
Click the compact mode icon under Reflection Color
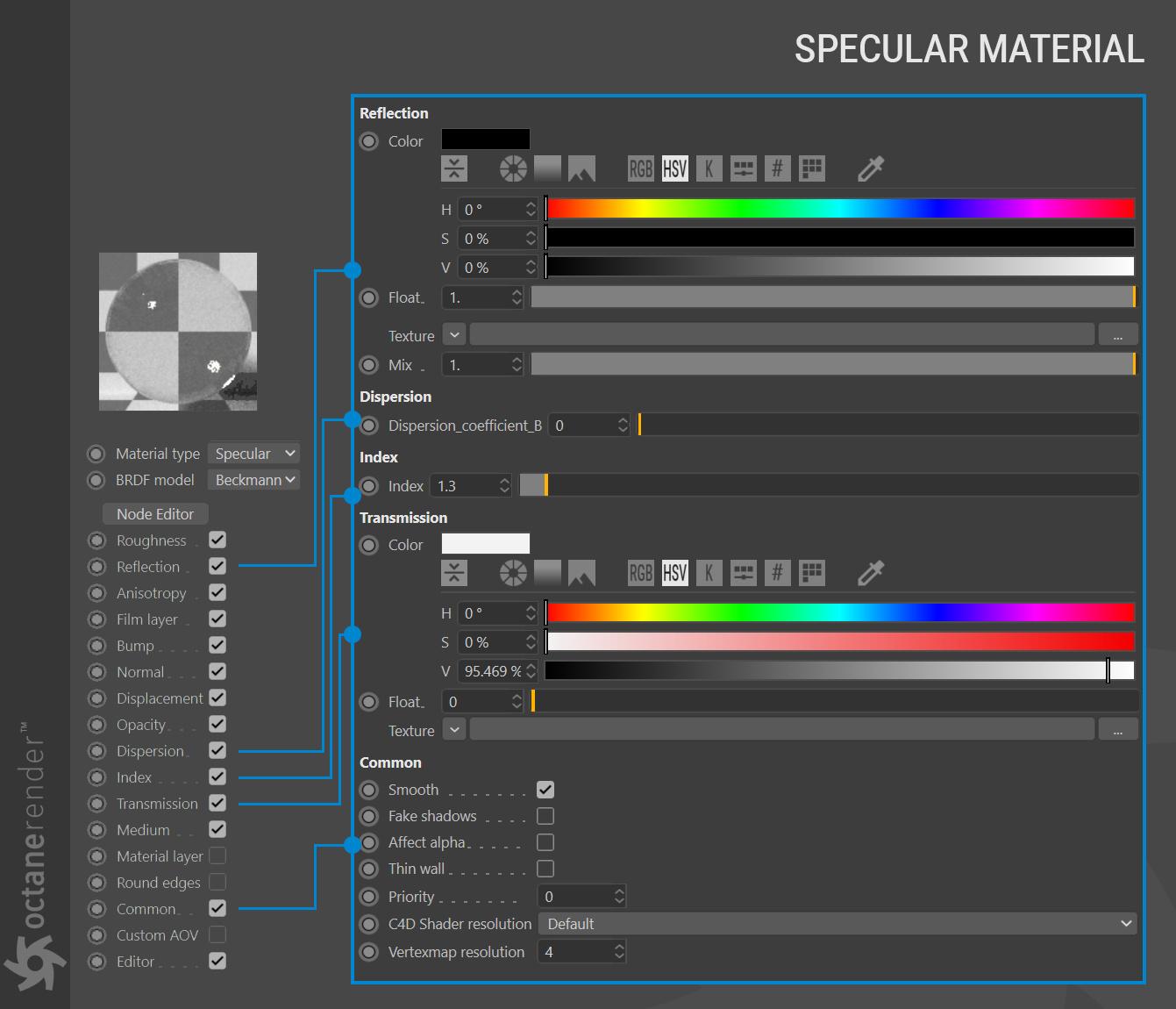[x=454, y=168]
